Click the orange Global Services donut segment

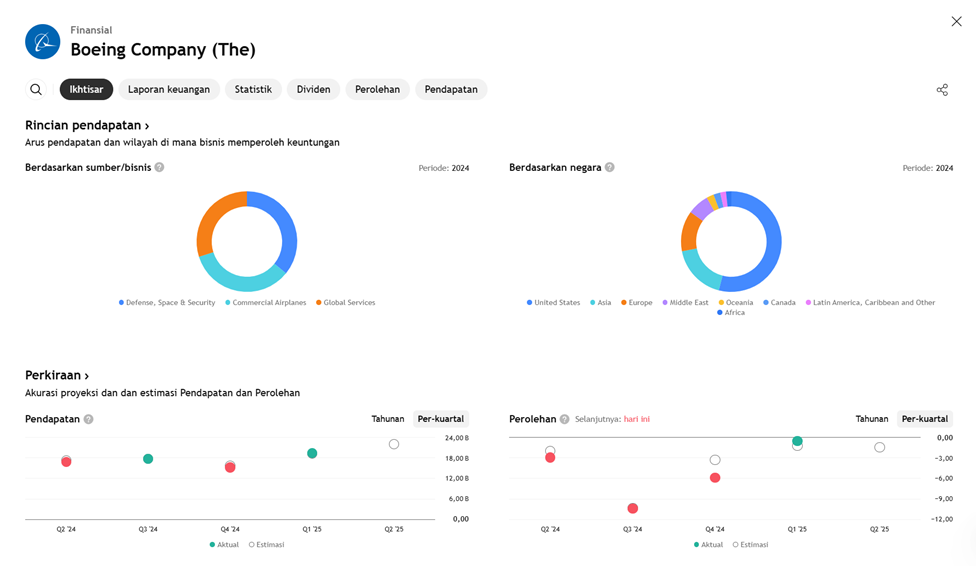(214, 217)
